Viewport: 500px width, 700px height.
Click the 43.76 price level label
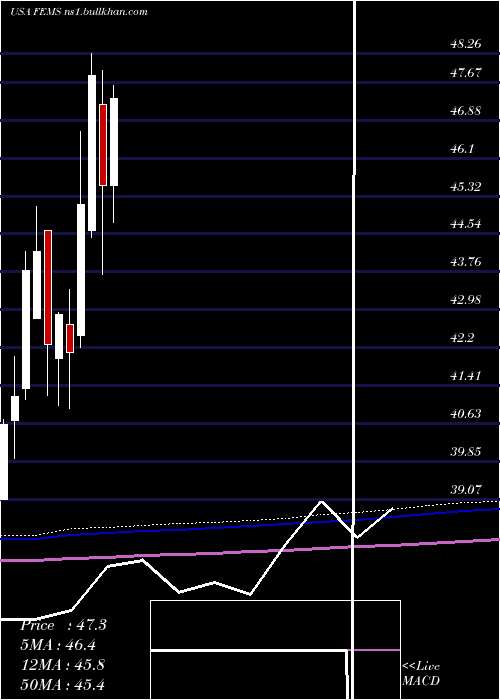tap(466, 262)
